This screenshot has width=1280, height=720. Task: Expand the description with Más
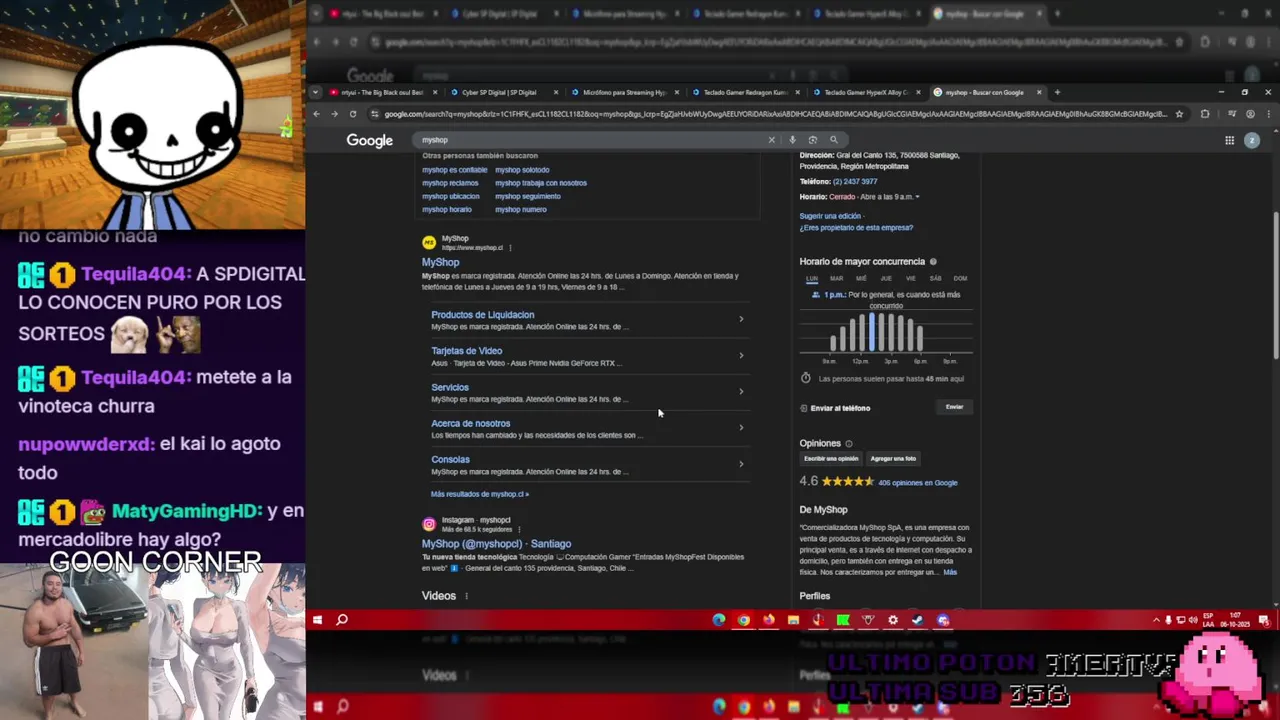pyautogui.click(x=950, y=572)
